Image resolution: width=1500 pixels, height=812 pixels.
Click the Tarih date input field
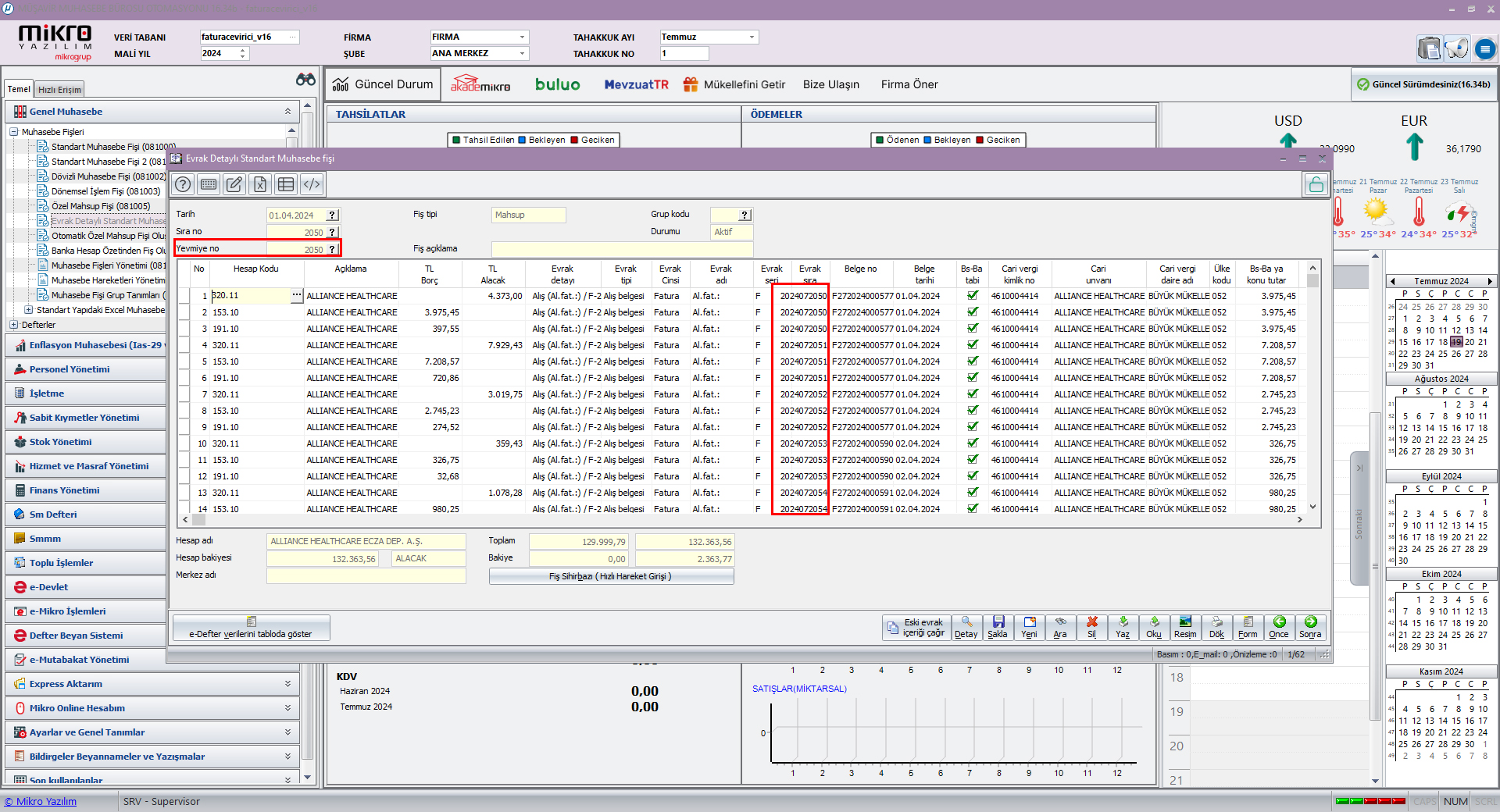click(296, 215)
